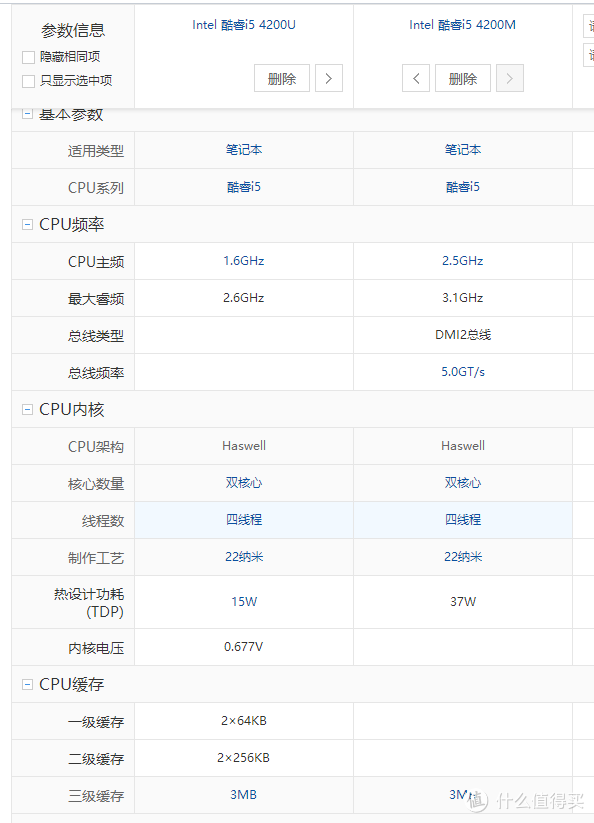Click the CPU架构 row label
This screenshot has height=823, width=594.
pos(96,447)
